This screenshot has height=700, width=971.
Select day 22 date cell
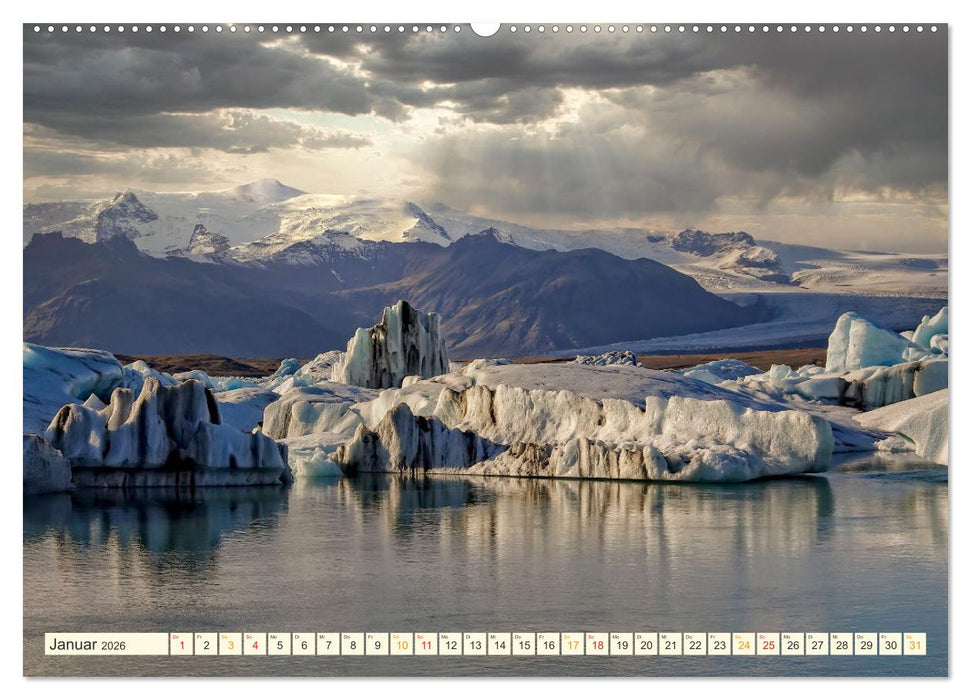(695, 645)
